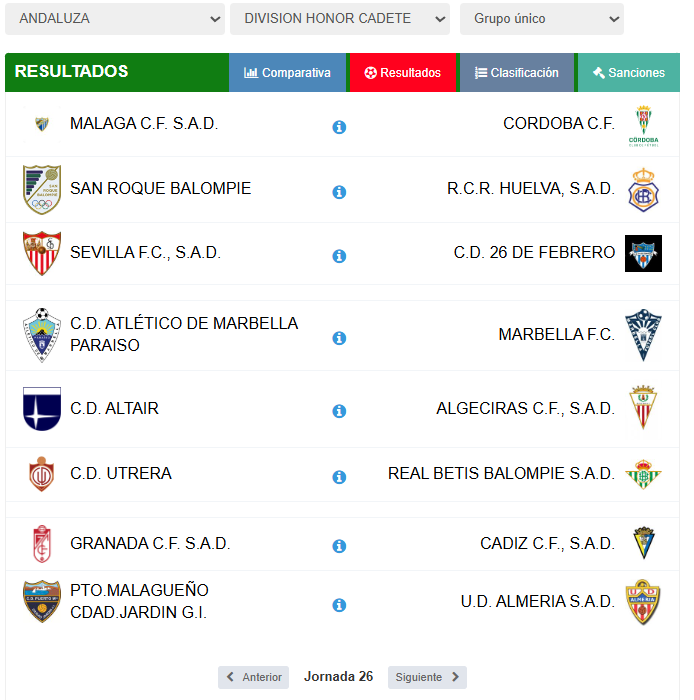
Task: Switch to the Comparativa tab
Action: click(x=287, y=72)
